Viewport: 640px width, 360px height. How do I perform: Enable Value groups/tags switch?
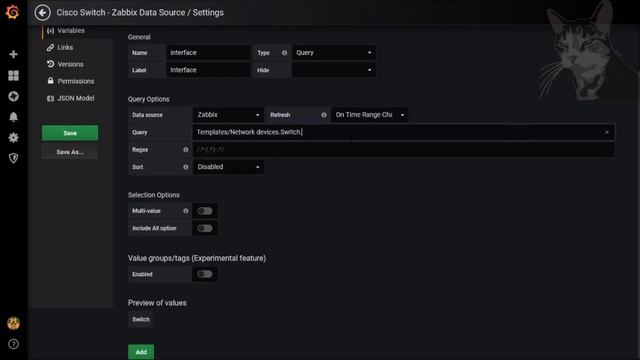tap(205, 274)
